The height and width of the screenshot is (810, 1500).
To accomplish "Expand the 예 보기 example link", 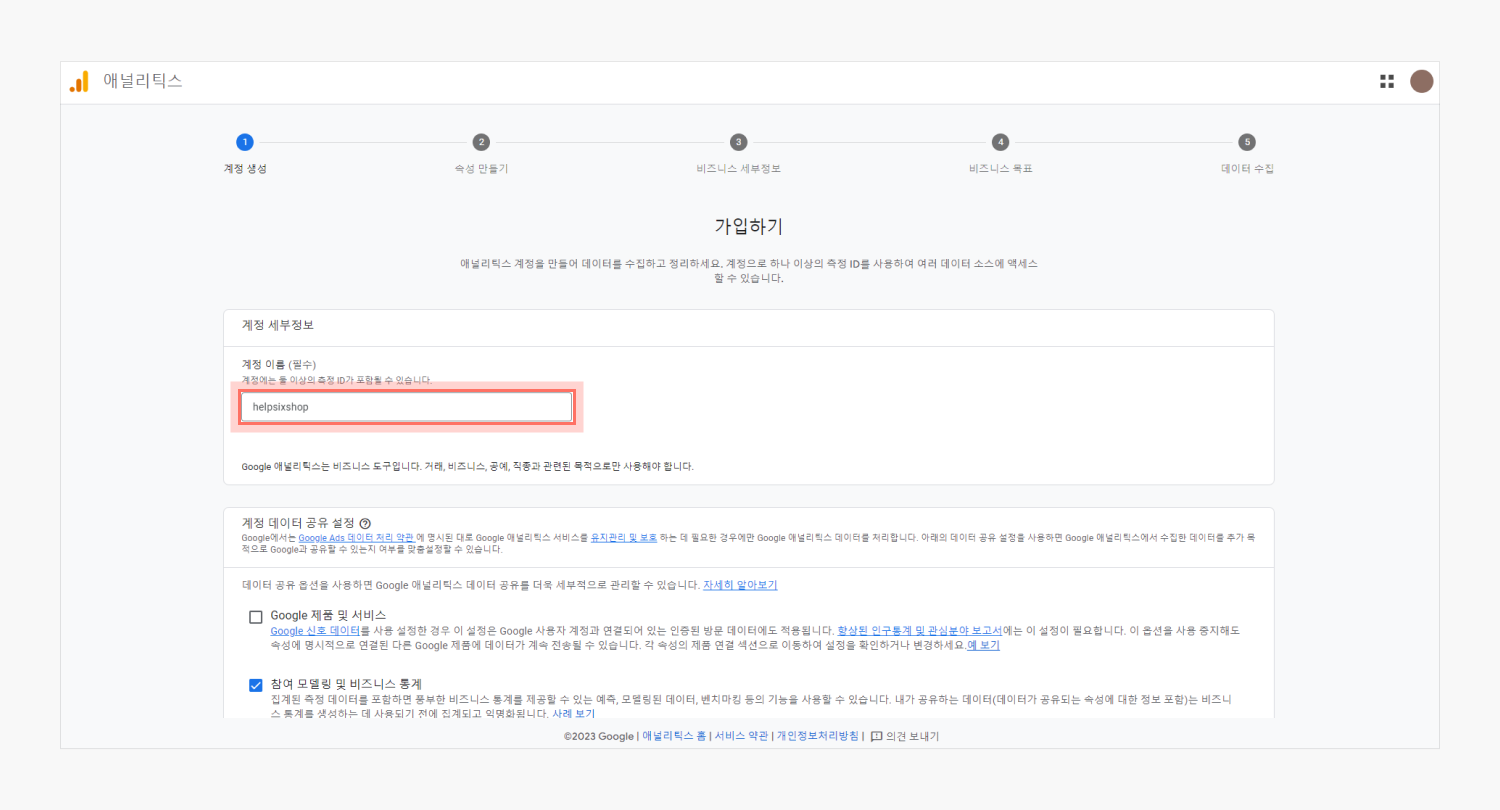I will (x=983, y=645).
